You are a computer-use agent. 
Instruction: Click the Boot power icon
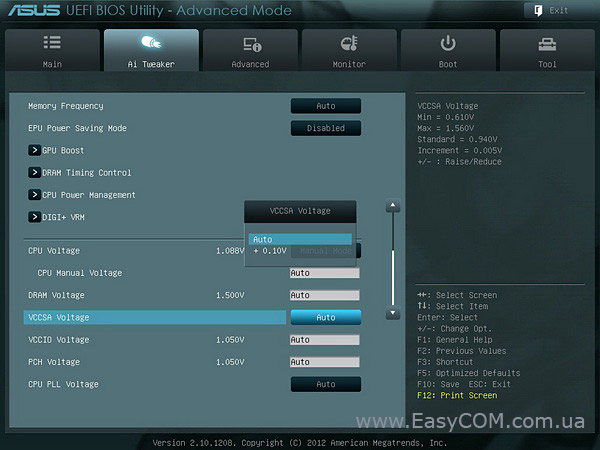(448, 43)
